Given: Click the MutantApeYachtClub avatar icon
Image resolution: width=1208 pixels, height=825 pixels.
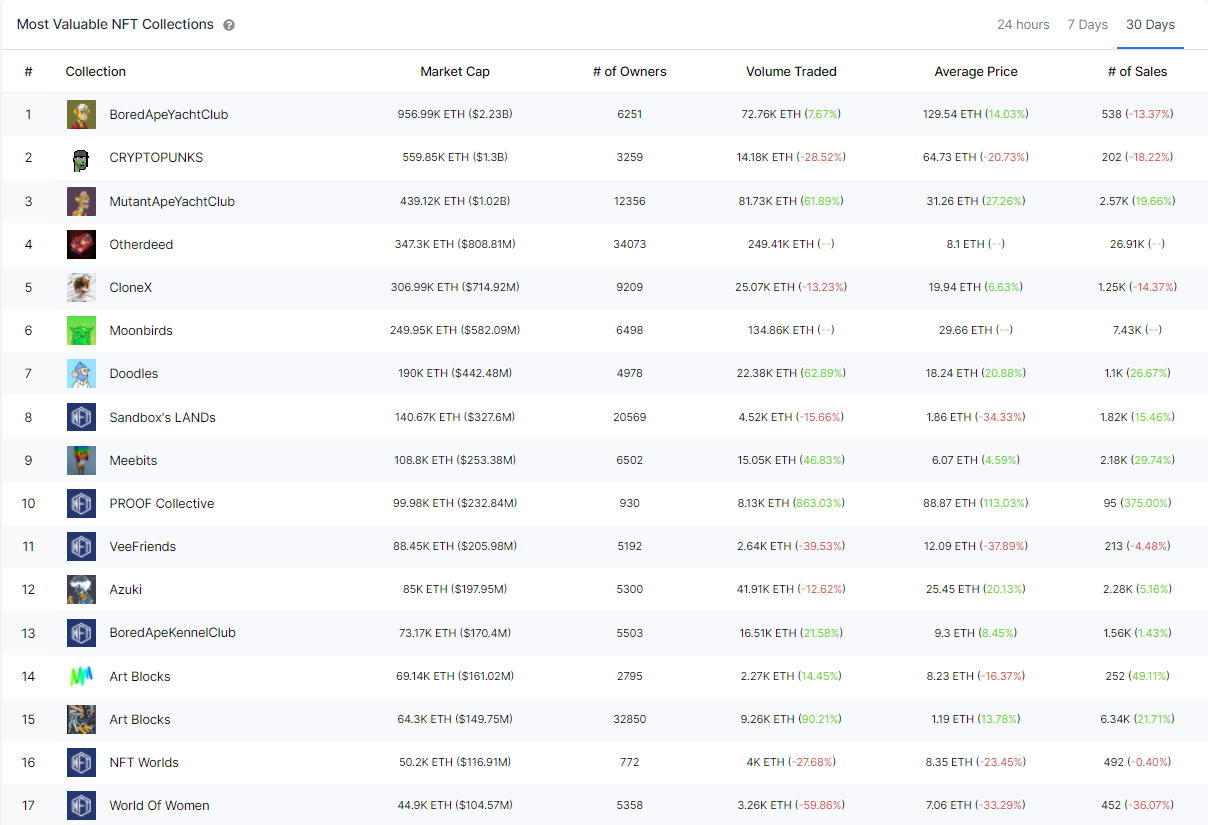Looking at the screenshot, I should point(81,201).
